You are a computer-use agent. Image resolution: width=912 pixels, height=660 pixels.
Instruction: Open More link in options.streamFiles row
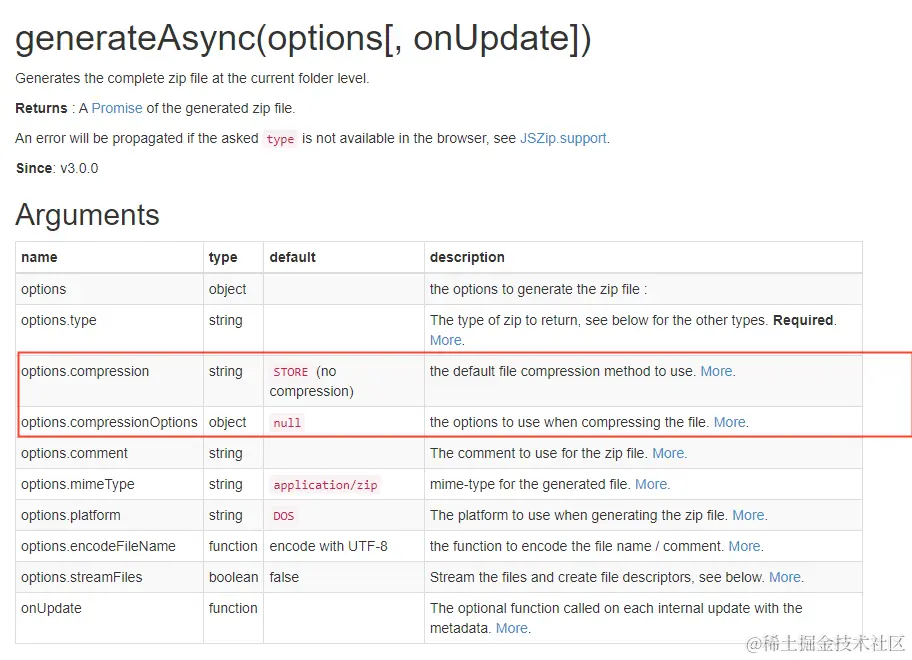(x=784, y=577)
